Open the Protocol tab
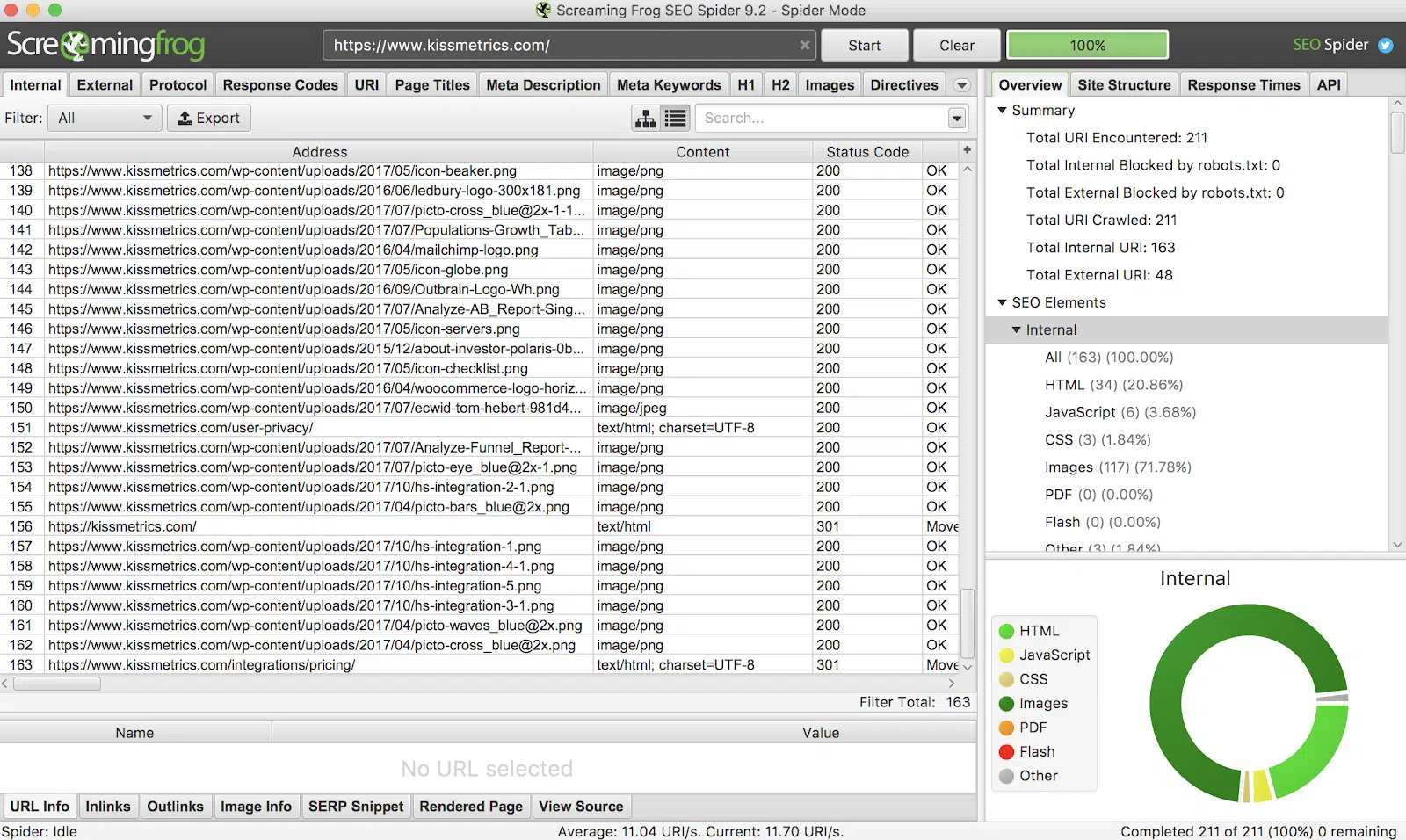The width and height of the screenshot is (1406, 840). pos(178,85)
